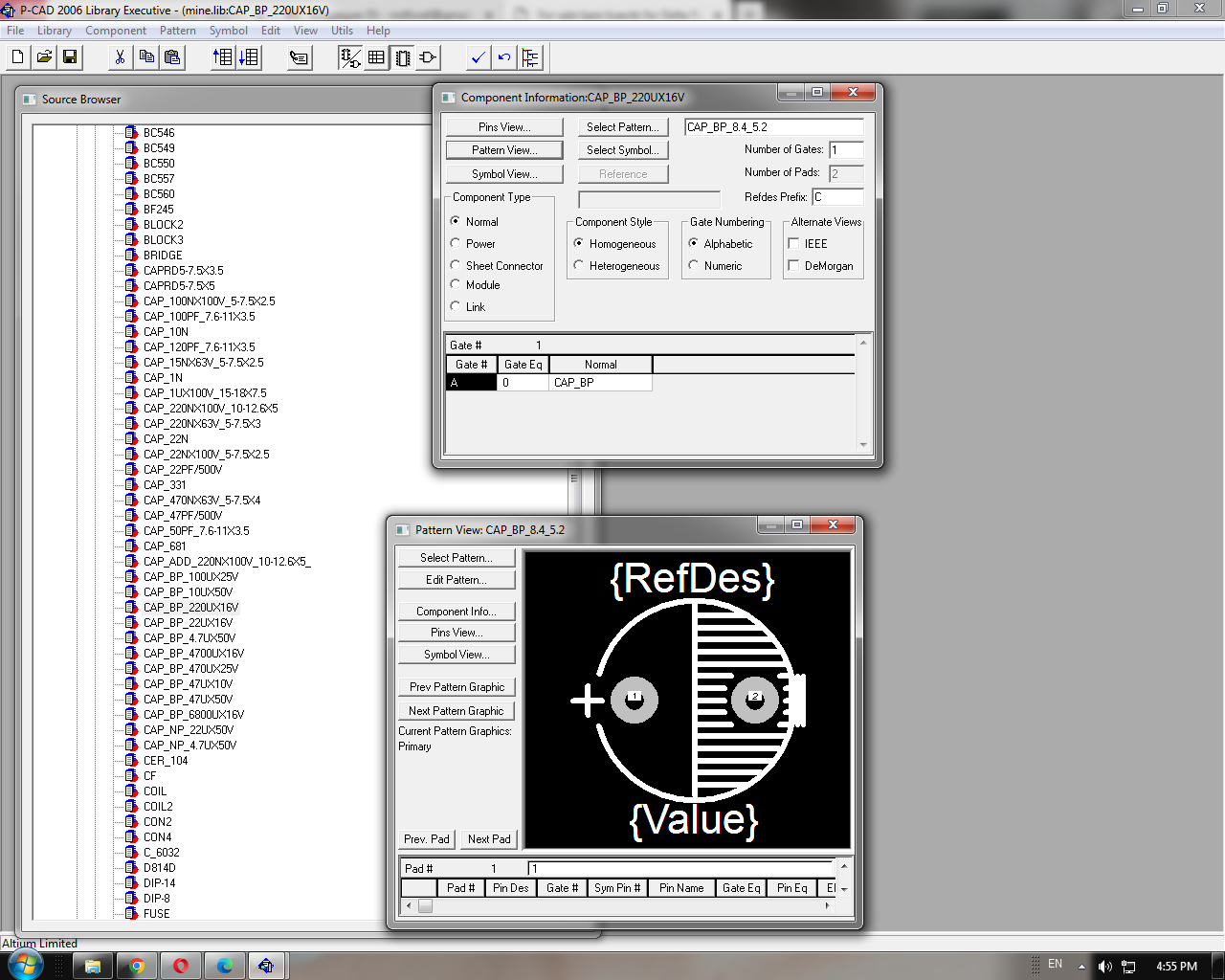Click the volume speaker tray icon

(1105, 966)
